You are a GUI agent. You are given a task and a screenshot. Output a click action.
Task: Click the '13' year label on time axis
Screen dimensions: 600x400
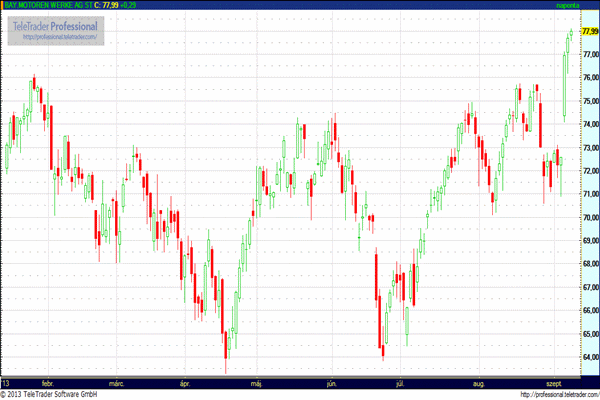point(6,382)
